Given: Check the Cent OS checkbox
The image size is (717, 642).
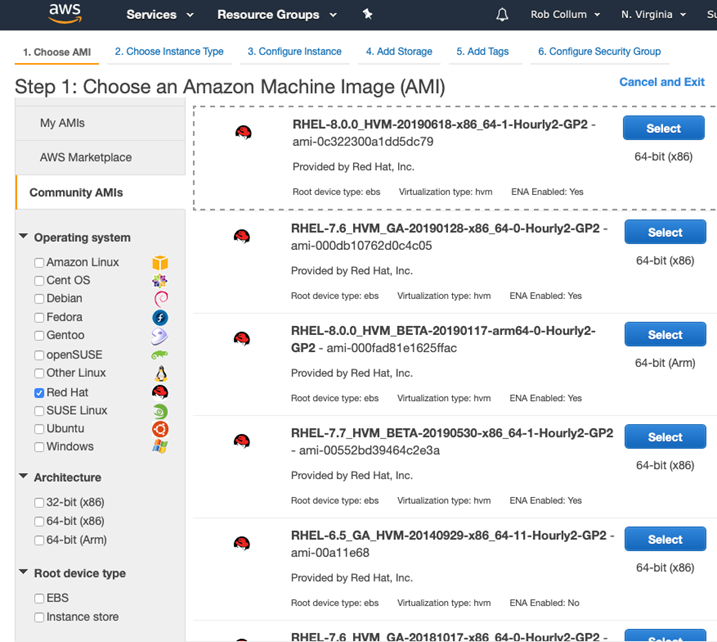Looking at the screenshot, I should [39, 280].
